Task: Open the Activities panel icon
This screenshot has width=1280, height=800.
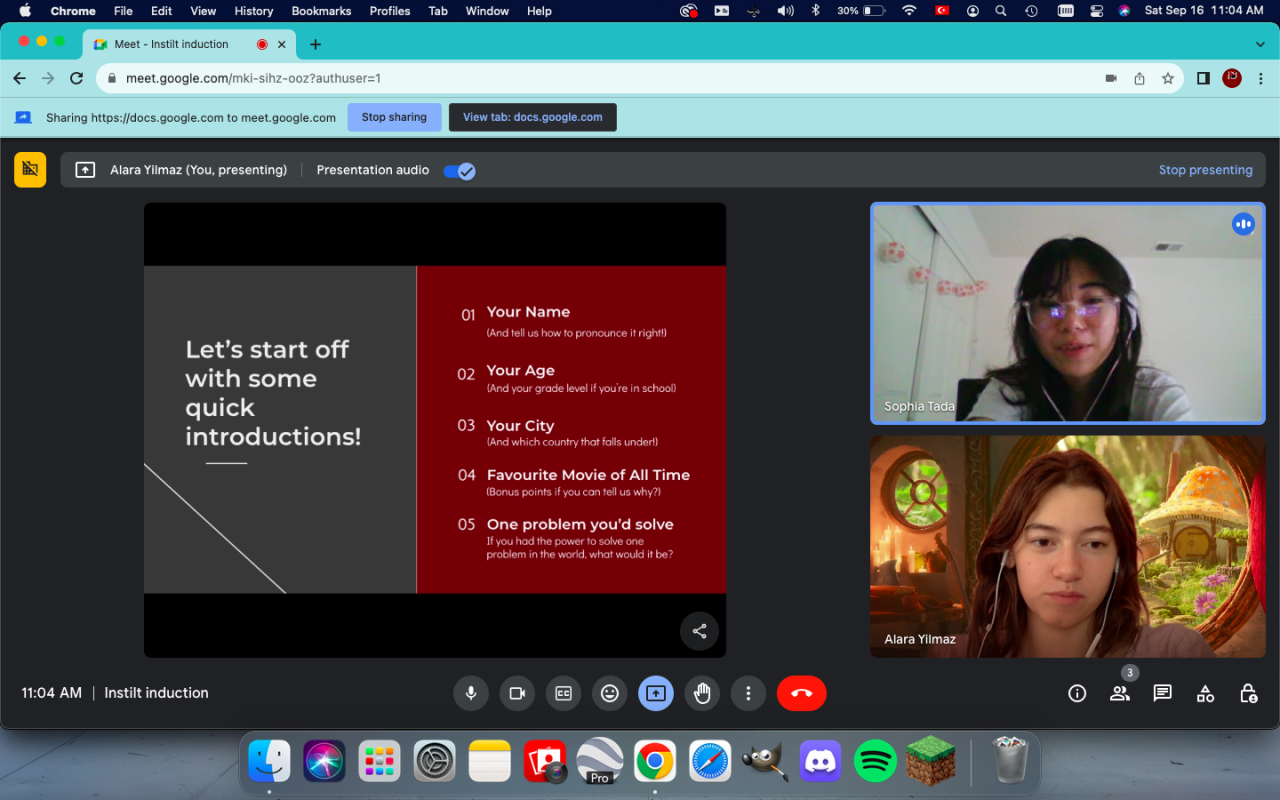Action: (x=1205, y=693)
